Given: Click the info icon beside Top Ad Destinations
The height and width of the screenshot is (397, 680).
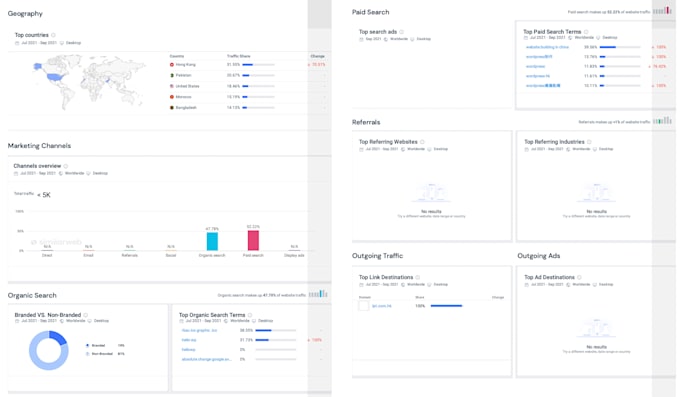Looking at the screenshot, I should [579, 277].
